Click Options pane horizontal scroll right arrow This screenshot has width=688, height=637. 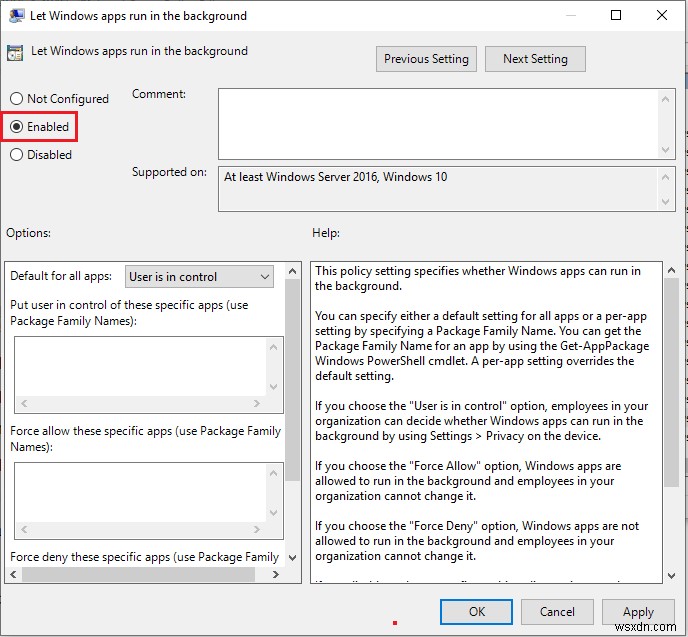point(276,574)
